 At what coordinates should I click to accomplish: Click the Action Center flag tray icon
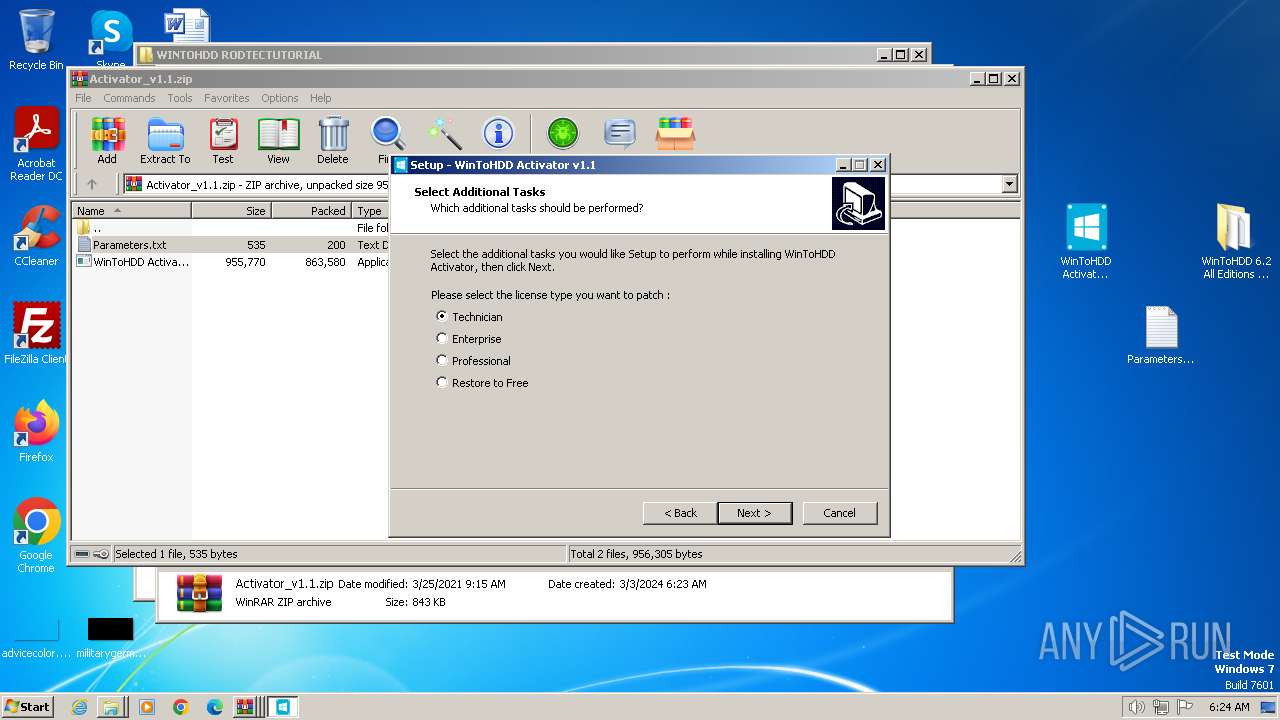click(x=1187, y=707)
